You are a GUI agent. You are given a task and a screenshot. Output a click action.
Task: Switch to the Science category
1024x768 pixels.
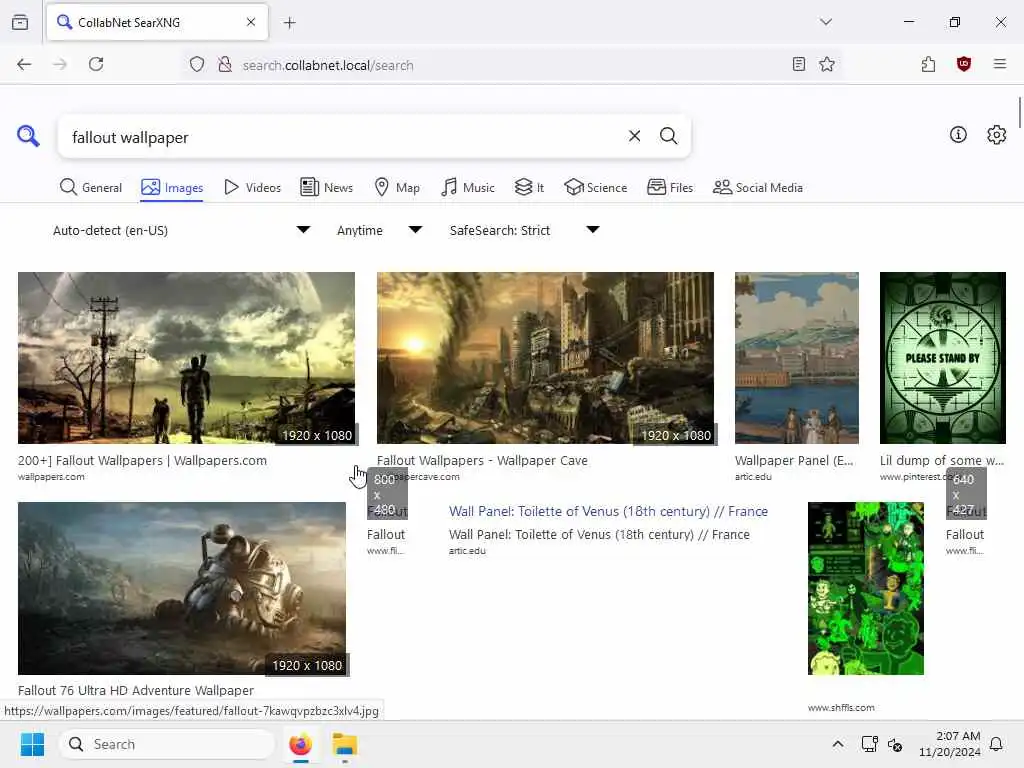[x=596, y=187]
